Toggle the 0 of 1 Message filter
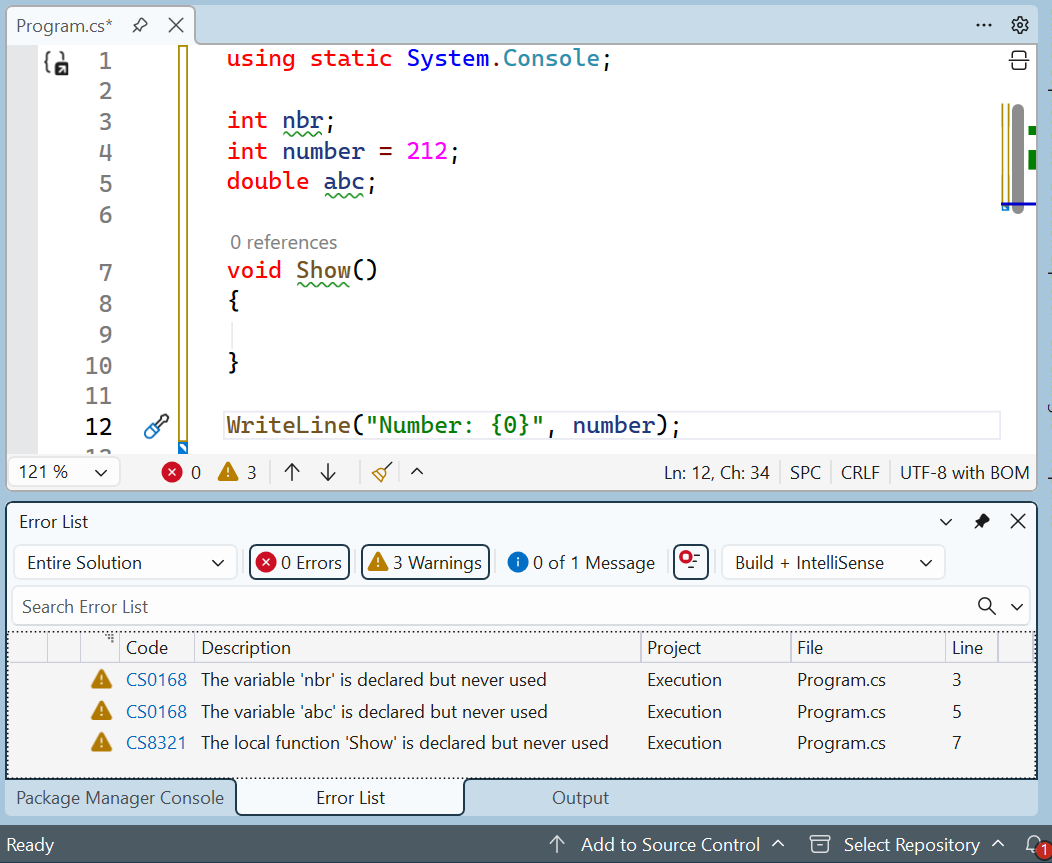1052x863 pixels. [581, 562]
